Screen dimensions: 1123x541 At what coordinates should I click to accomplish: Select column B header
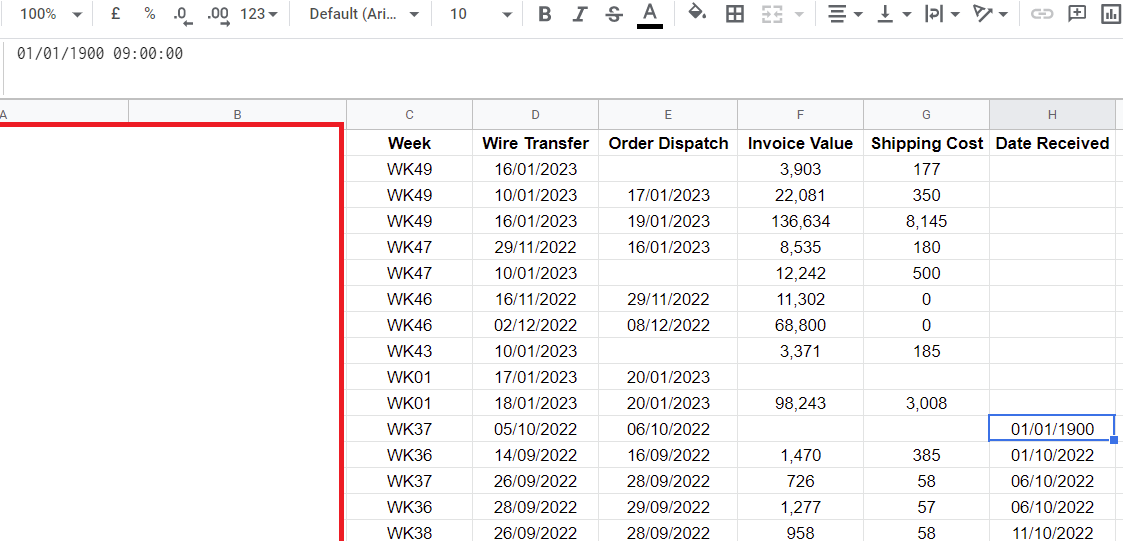pos(237,115)
